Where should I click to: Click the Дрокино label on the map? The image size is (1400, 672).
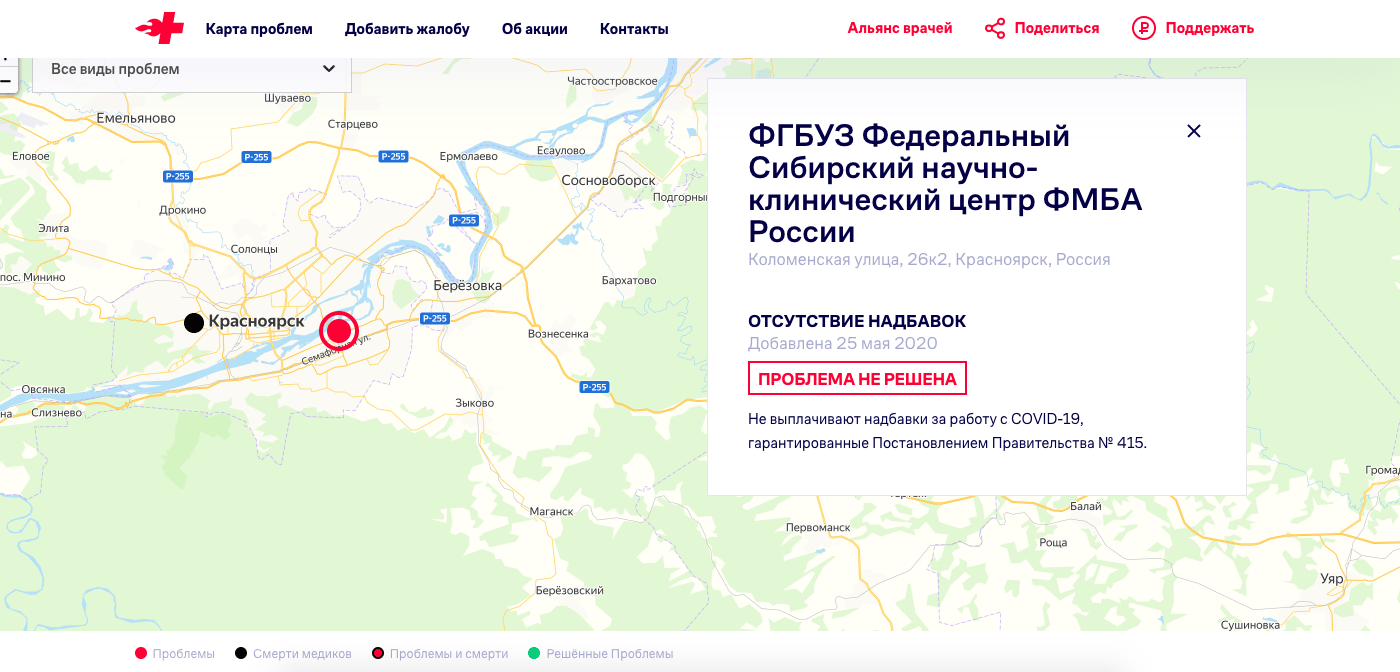183,210
